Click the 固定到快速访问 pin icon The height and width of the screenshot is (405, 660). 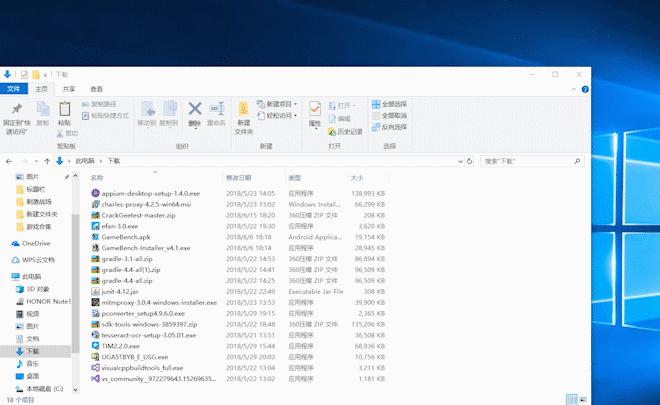click(15, 109)
